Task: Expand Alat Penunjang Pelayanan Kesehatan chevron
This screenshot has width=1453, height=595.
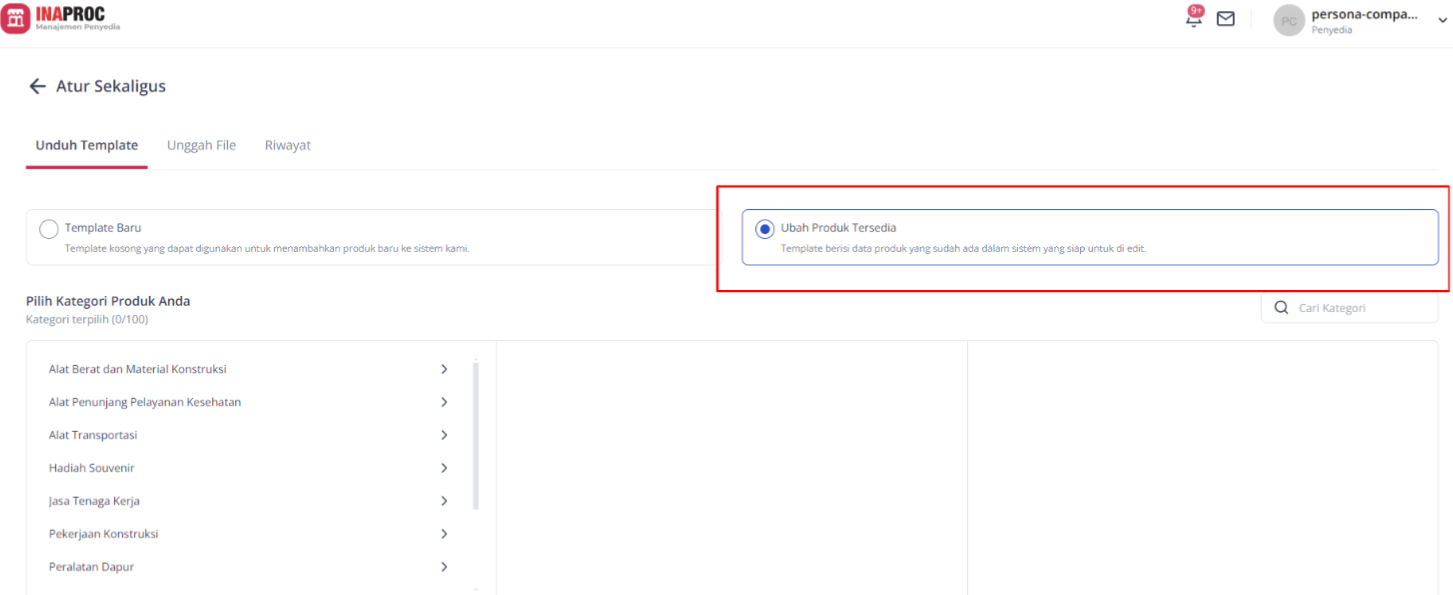Action: coord(444,402)
